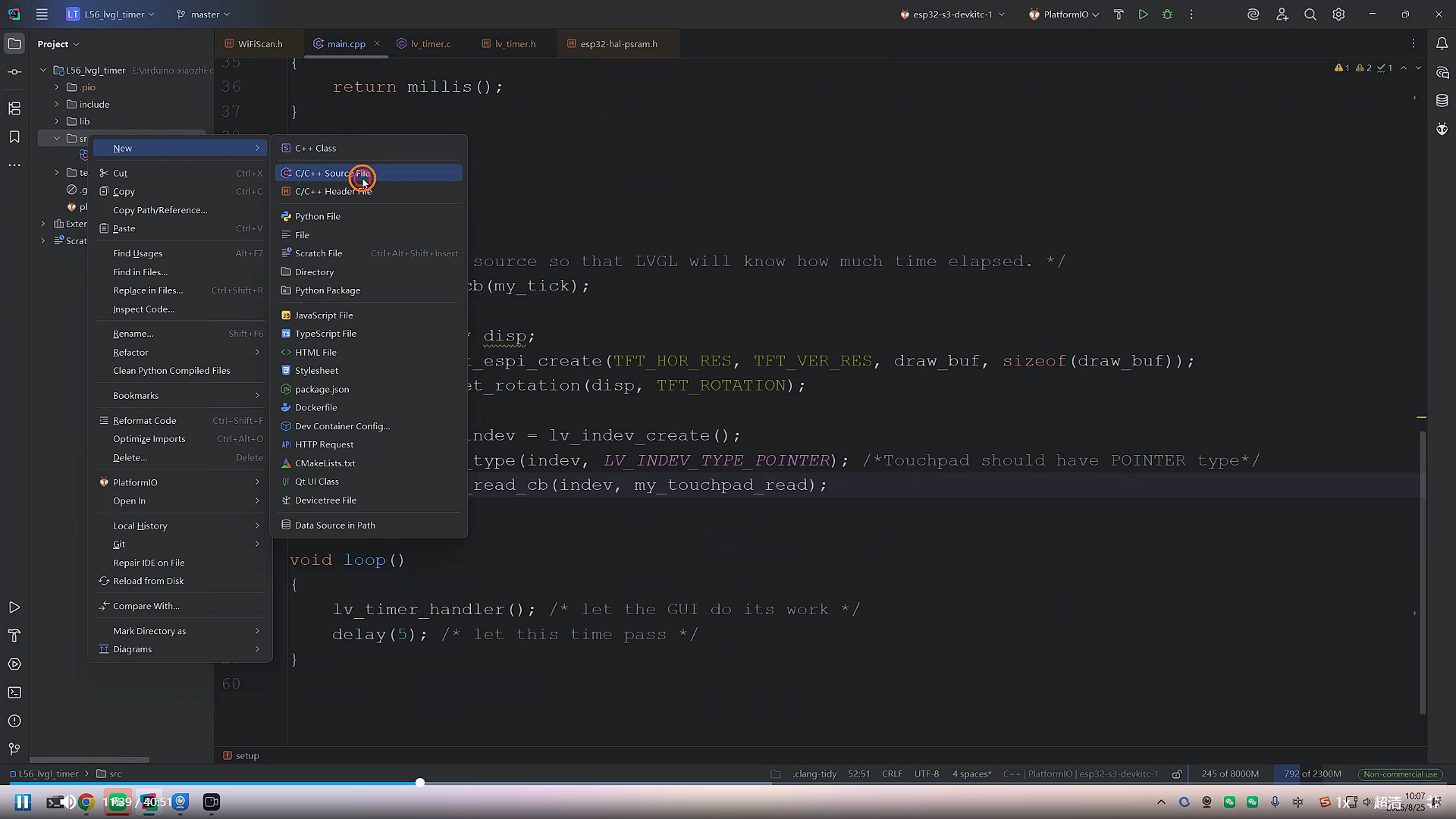Click the memory indicator 245 of 8000M

[x=1230, y=774]
